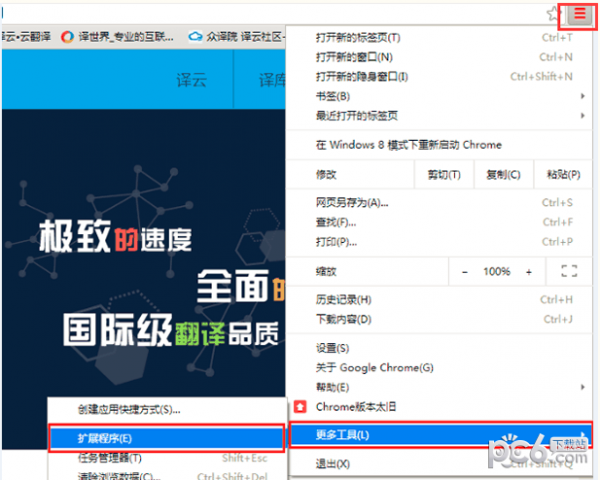Image resolution: width=600 pixels, height=480 pixels.
Task: Click the 译云 navigation tab on the page
Action: (x=191, y=80)
